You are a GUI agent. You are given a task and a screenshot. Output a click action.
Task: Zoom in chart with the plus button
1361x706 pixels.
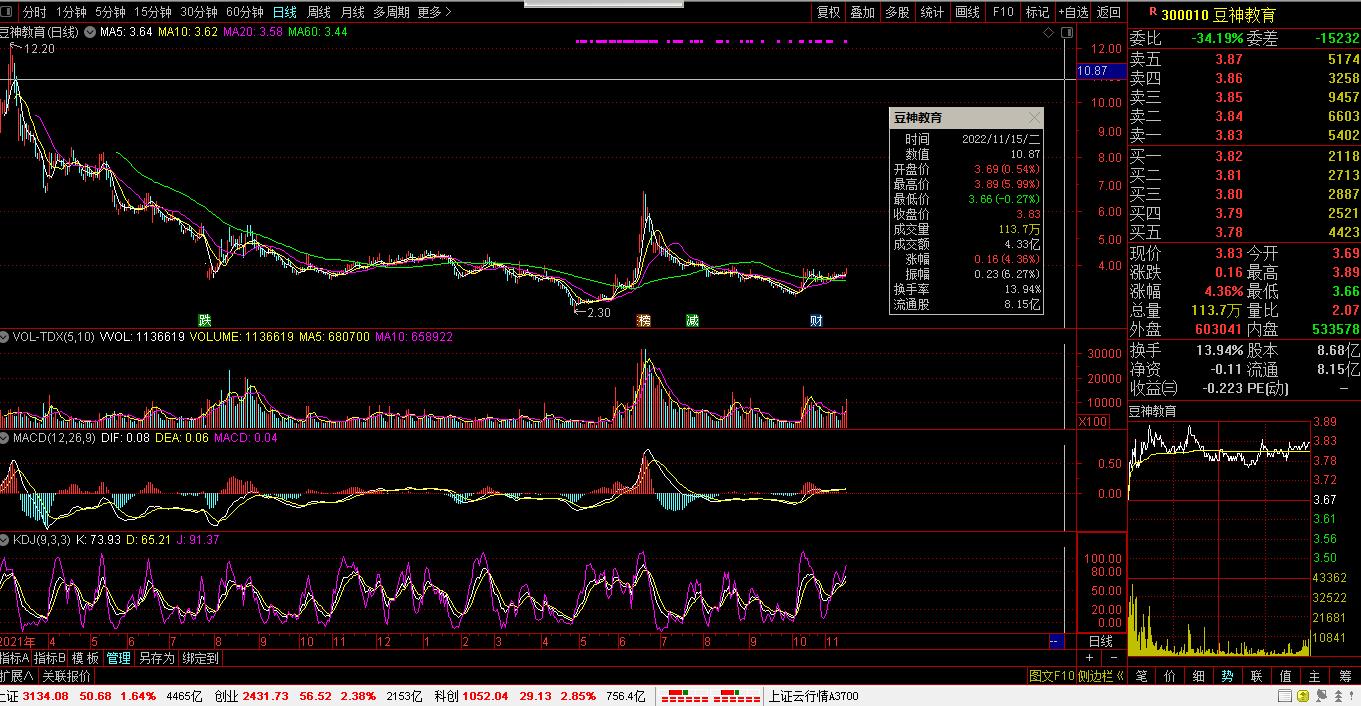click(x=1090, y=658)
